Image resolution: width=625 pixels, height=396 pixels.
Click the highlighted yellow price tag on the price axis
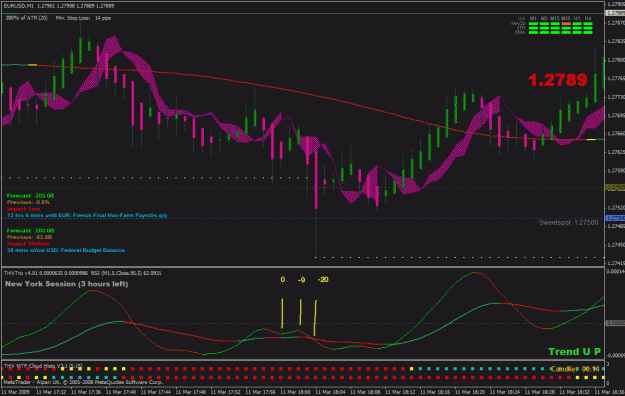pyautogui.click(x=615, y=187)
